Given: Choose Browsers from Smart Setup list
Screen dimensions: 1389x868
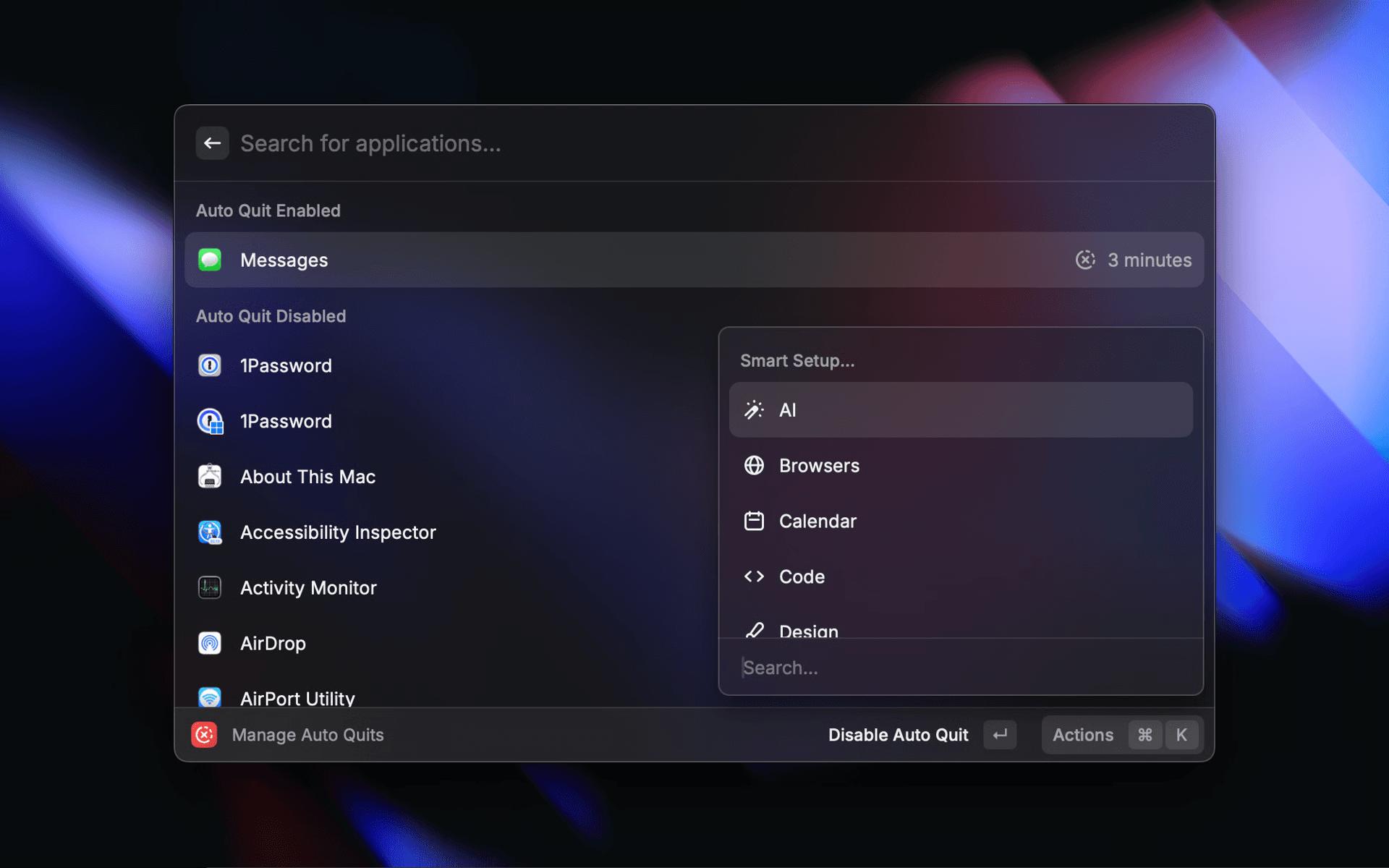Looking at the screenshot, I should [818, 465].
